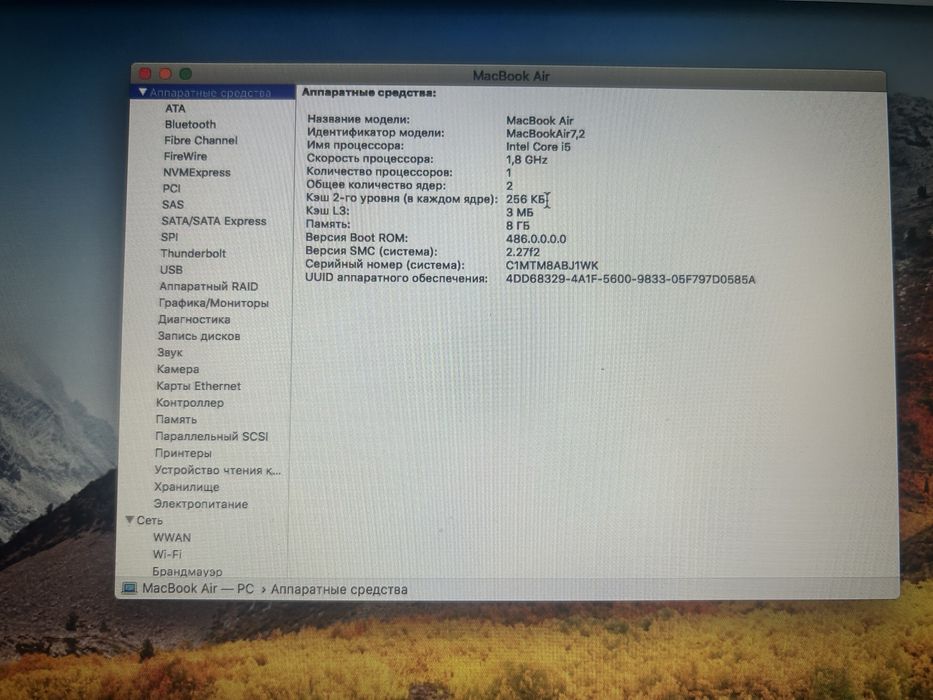Click the computer icon in path bar
The height and width of the screenshot is (700, 933).
(x=129, y=589)
